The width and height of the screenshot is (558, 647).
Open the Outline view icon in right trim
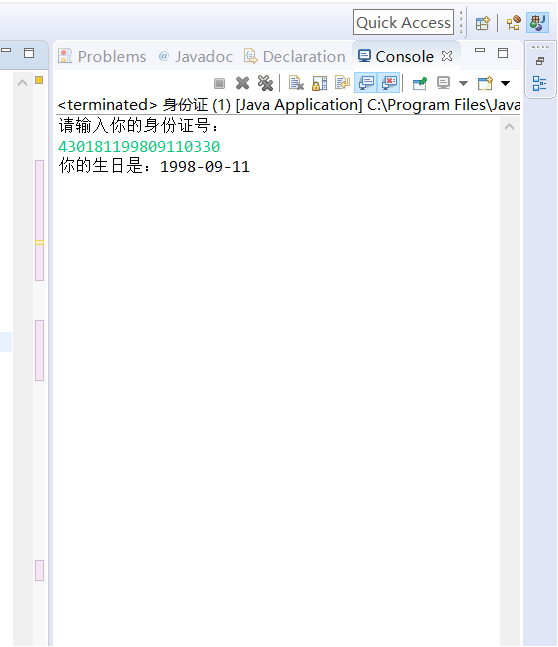pyautogui.click(x=539, y=83)
